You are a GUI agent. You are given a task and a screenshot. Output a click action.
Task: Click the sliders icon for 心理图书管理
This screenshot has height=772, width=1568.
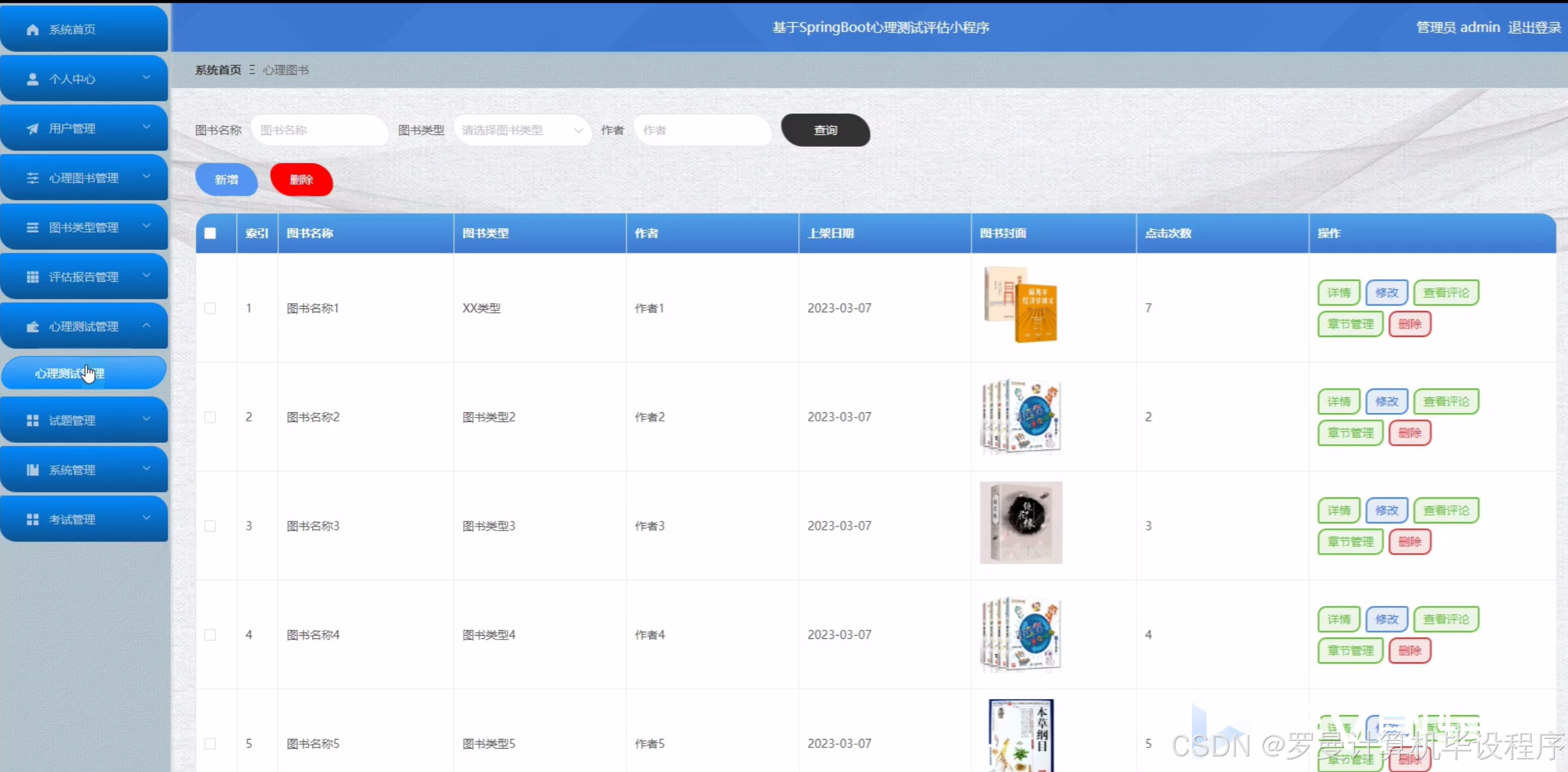(32, 178)
